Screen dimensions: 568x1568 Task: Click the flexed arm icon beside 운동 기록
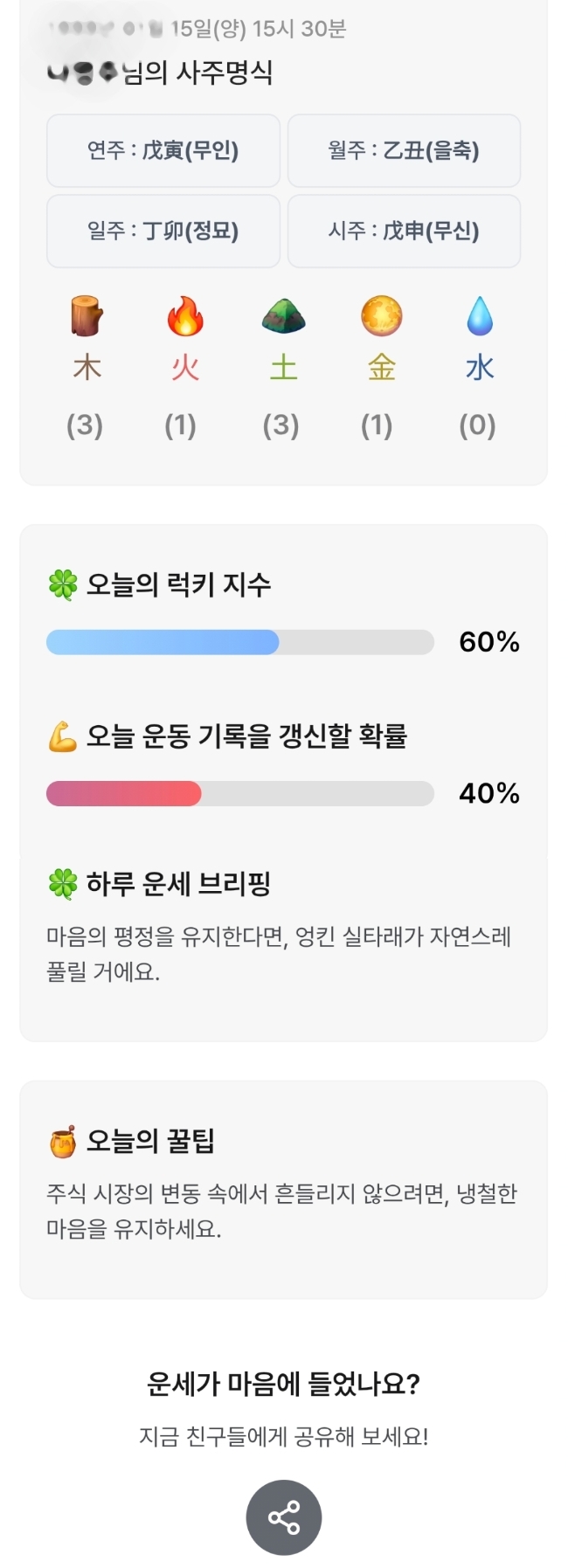[x=63, y=736]
